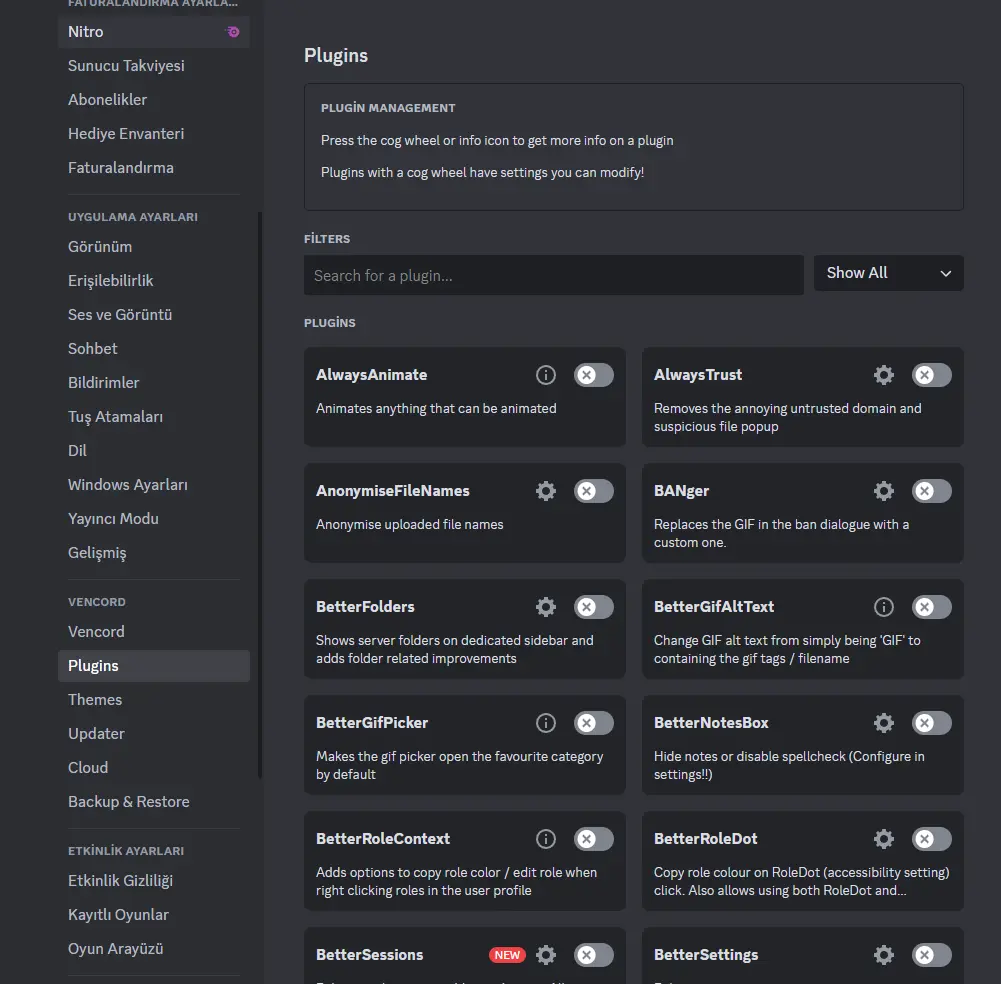This screenshot has height=984, width=1001.
Task: Click the BANger plugin name
Action: click(681, 491)
